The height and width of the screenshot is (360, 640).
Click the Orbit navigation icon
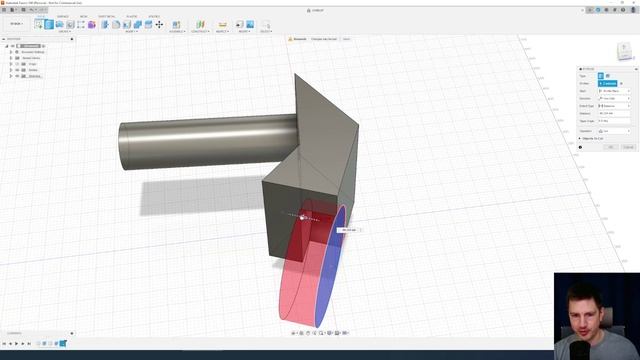[293, 333]
